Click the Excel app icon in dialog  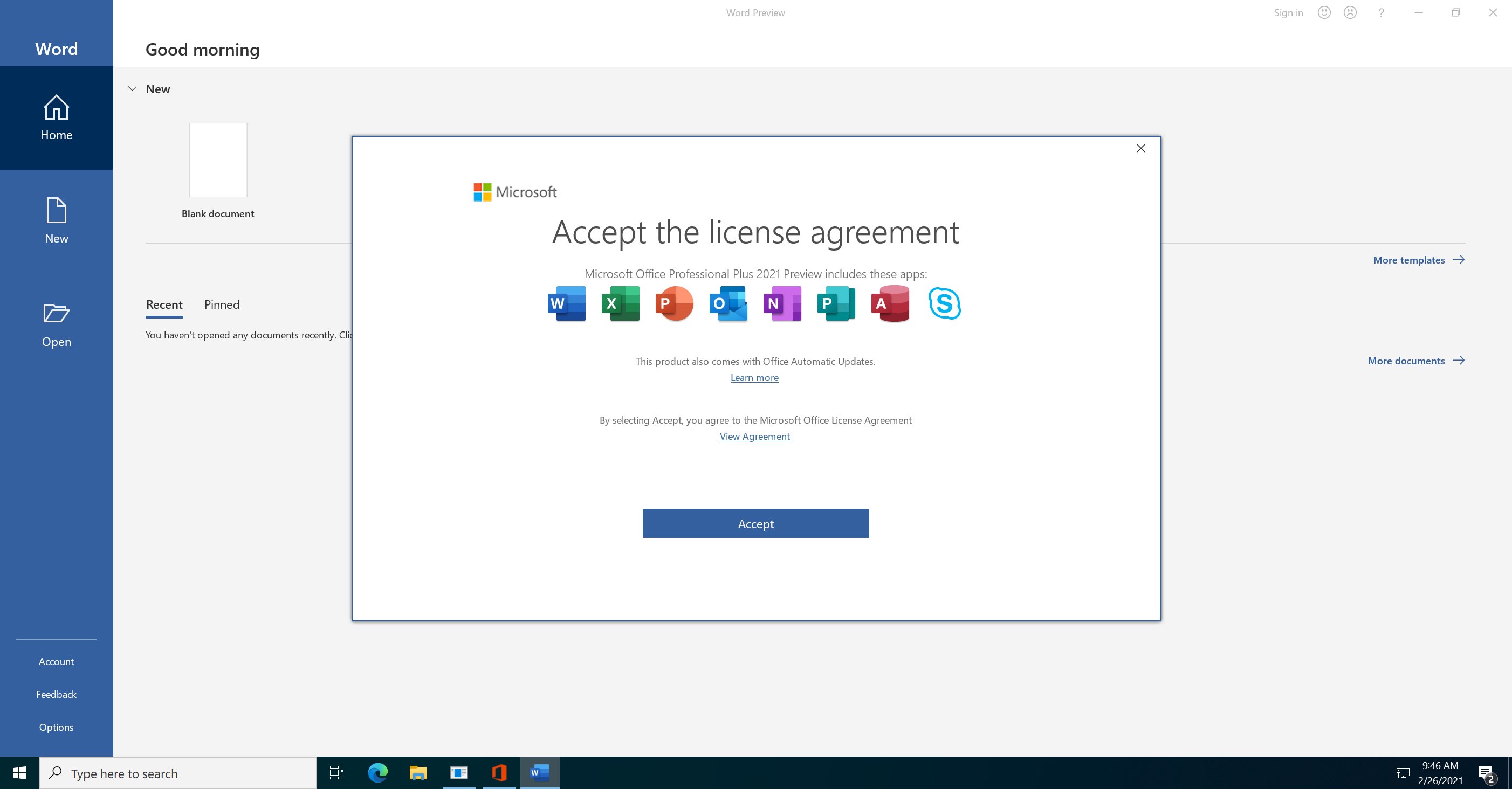(x=621, y=303)
